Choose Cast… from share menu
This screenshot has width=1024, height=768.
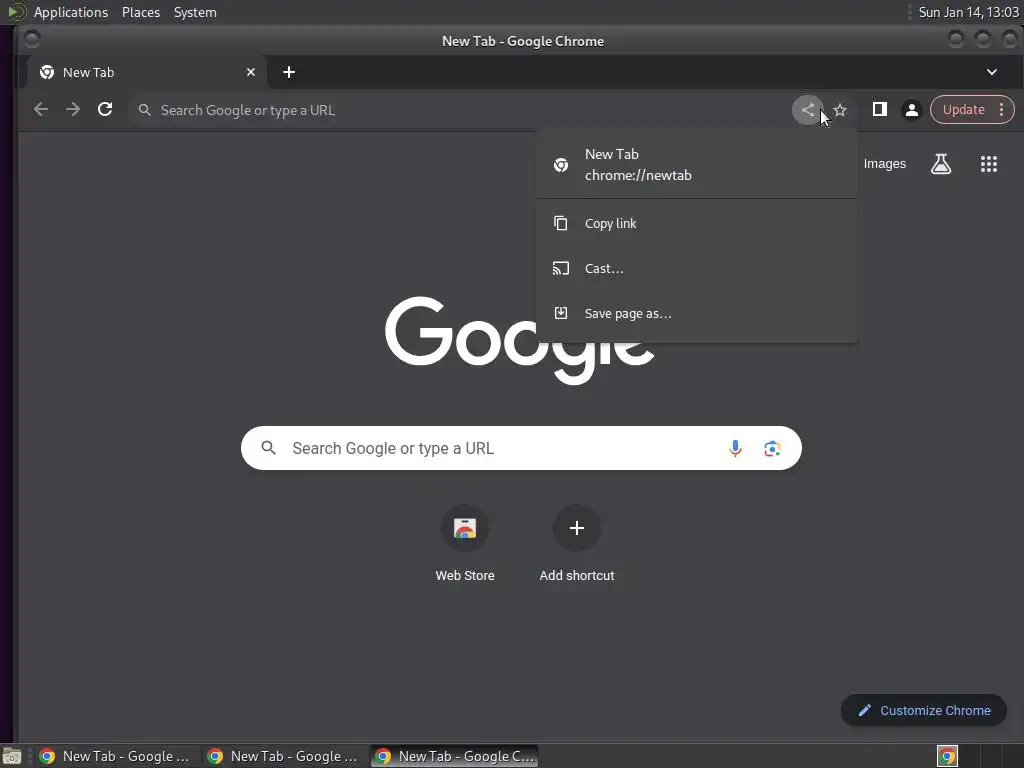point(696,268)
